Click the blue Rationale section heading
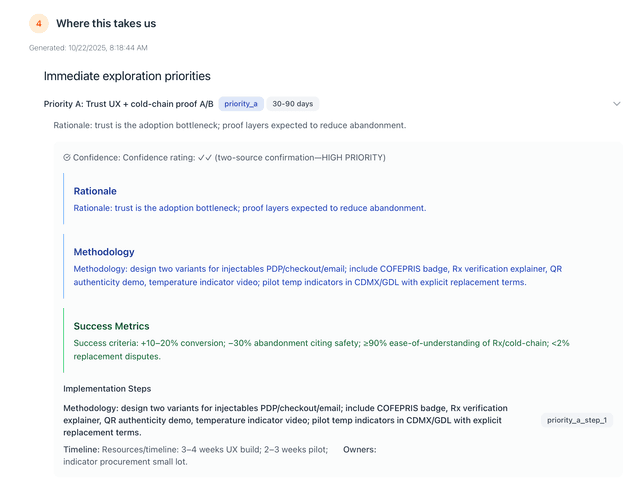Viewport: 640px width, 496px height. point(95,191)
